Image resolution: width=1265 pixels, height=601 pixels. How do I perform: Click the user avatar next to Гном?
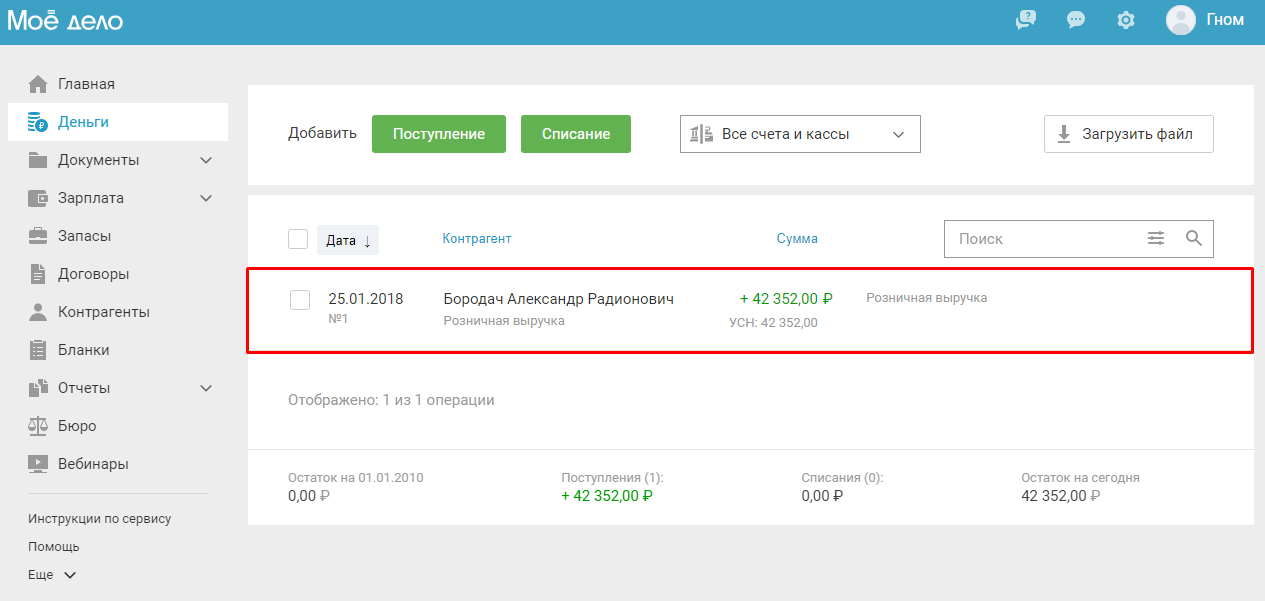[1181, 20]
